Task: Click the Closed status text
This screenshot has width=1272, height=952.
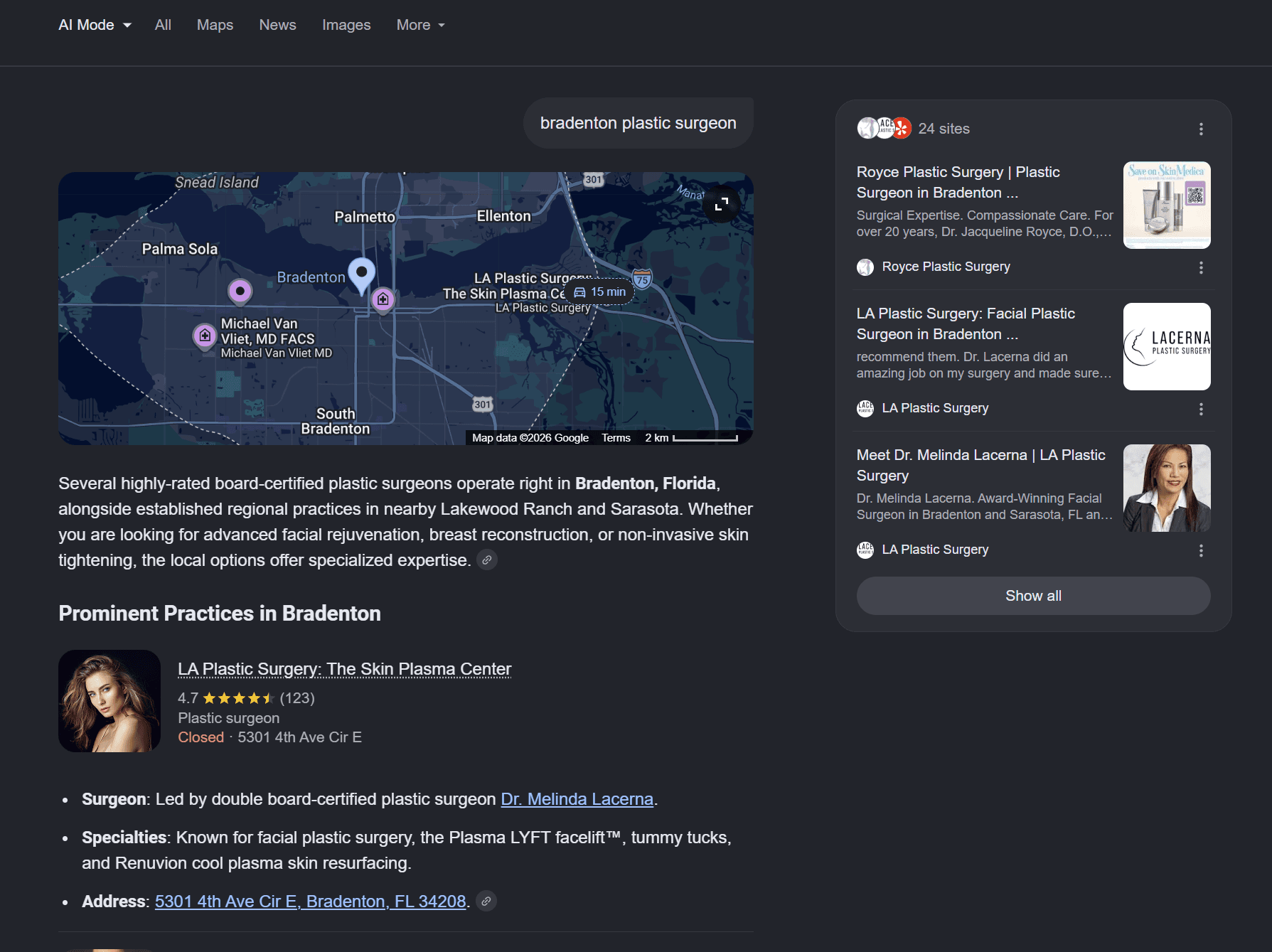Action: tap(201, 737)
